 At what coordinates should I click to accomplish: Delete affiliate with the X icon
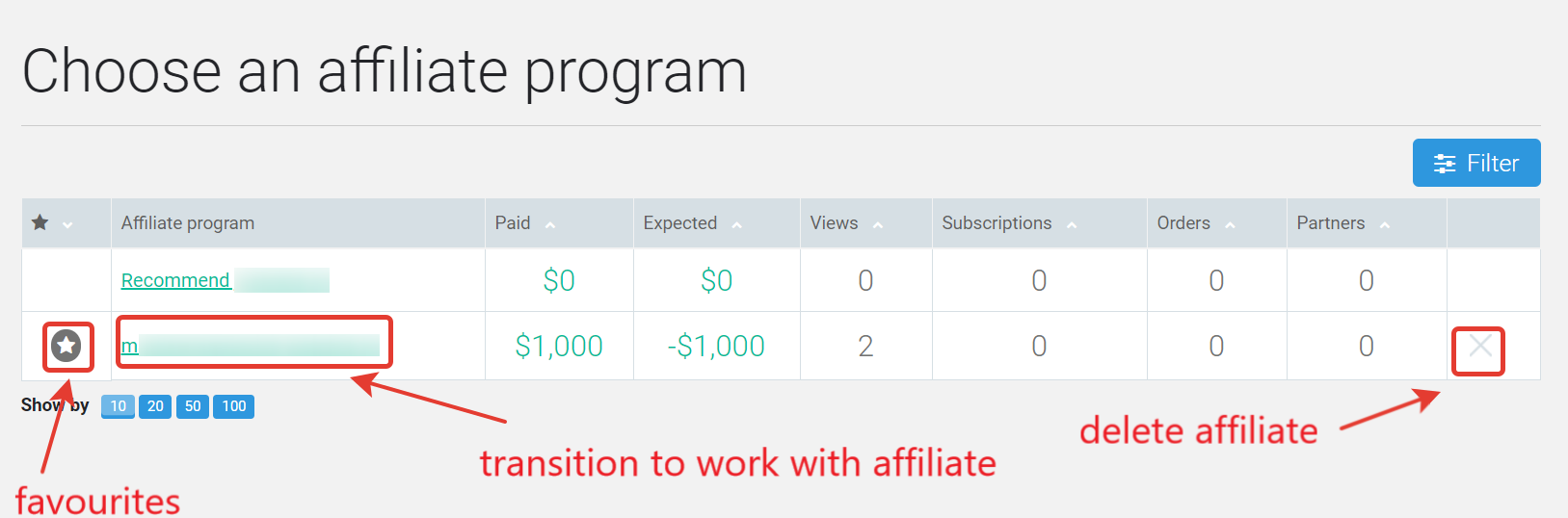tap(1480, 345)
